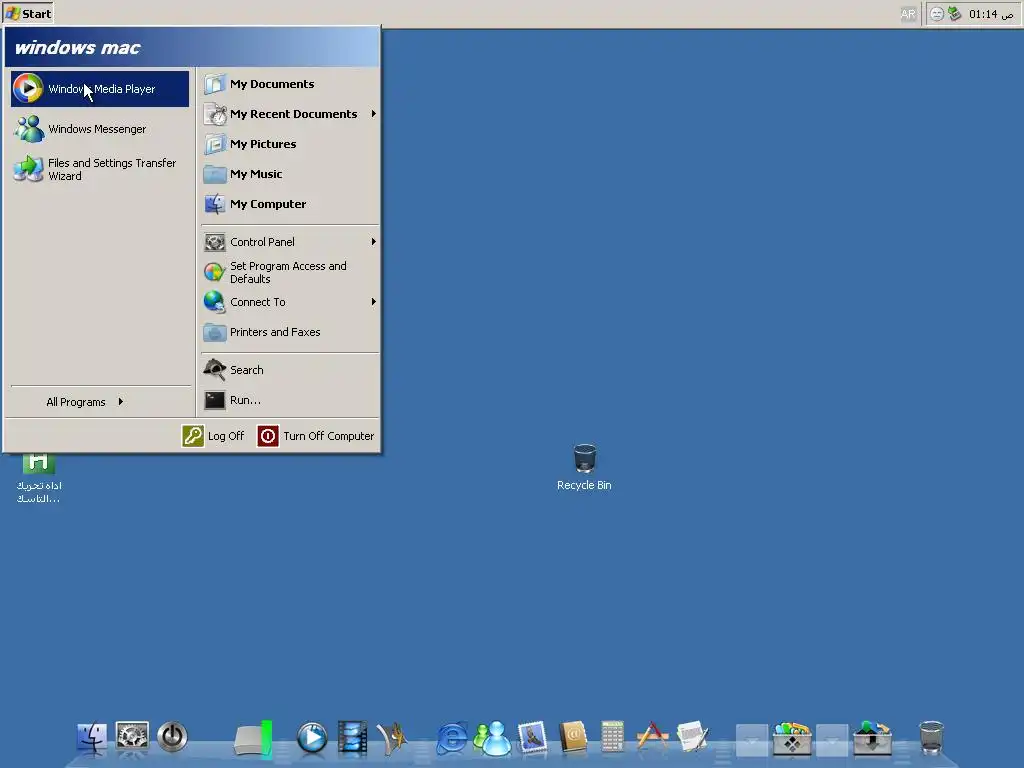
Task: Open the dock box with green download arrow
Action: click(872, 738)
